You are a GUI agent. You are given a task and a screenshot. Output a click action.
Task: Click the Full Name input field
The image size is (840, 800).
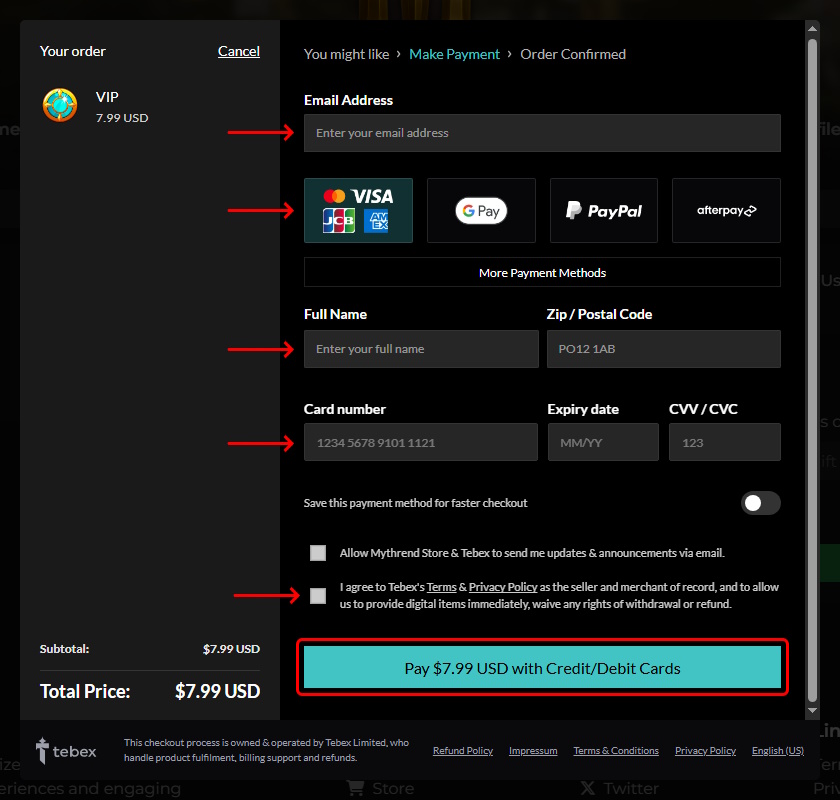click(x=421, y=349)
